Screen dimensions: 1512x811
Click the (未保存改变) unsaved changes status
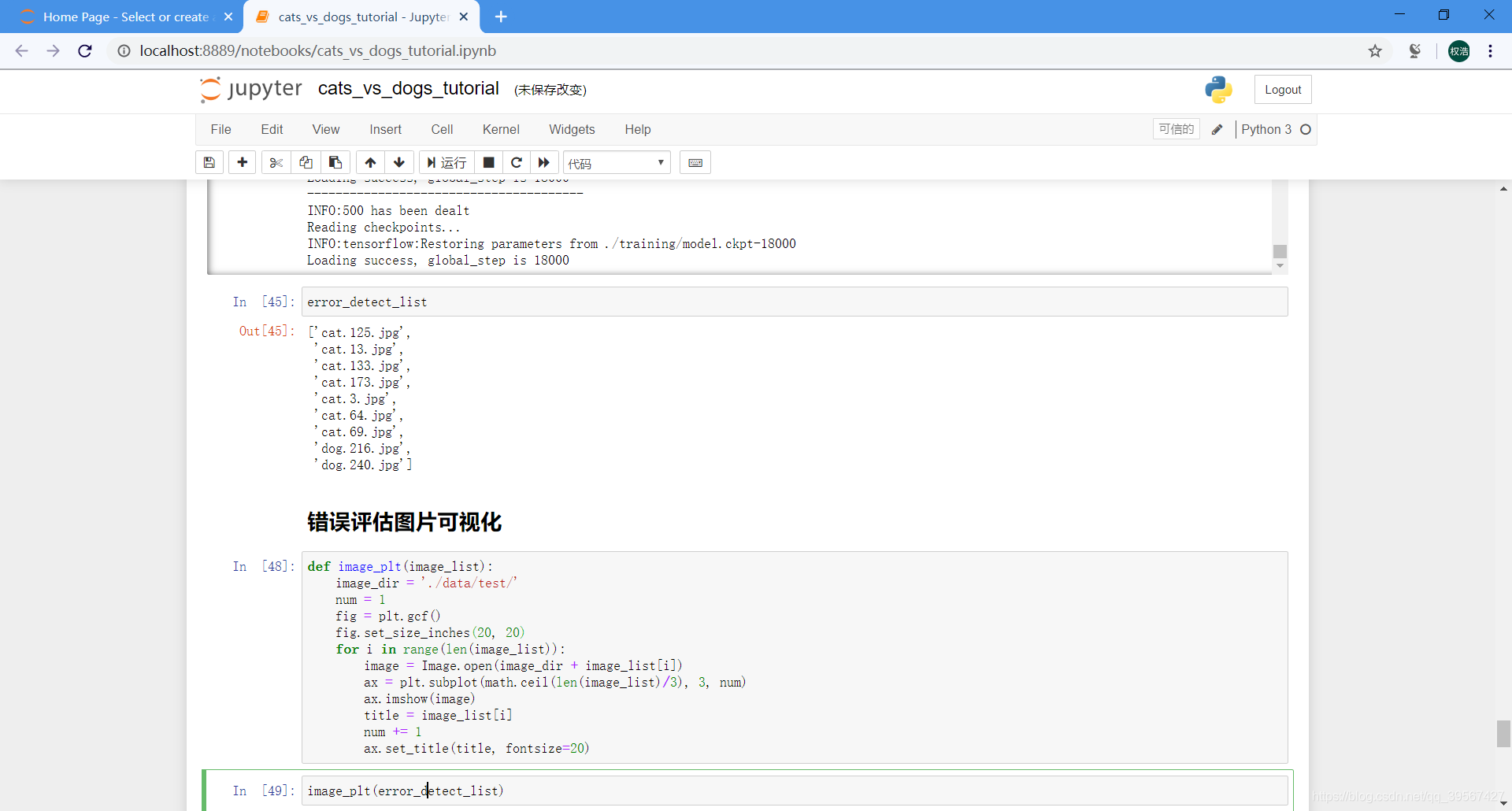(x=550, y=90)
